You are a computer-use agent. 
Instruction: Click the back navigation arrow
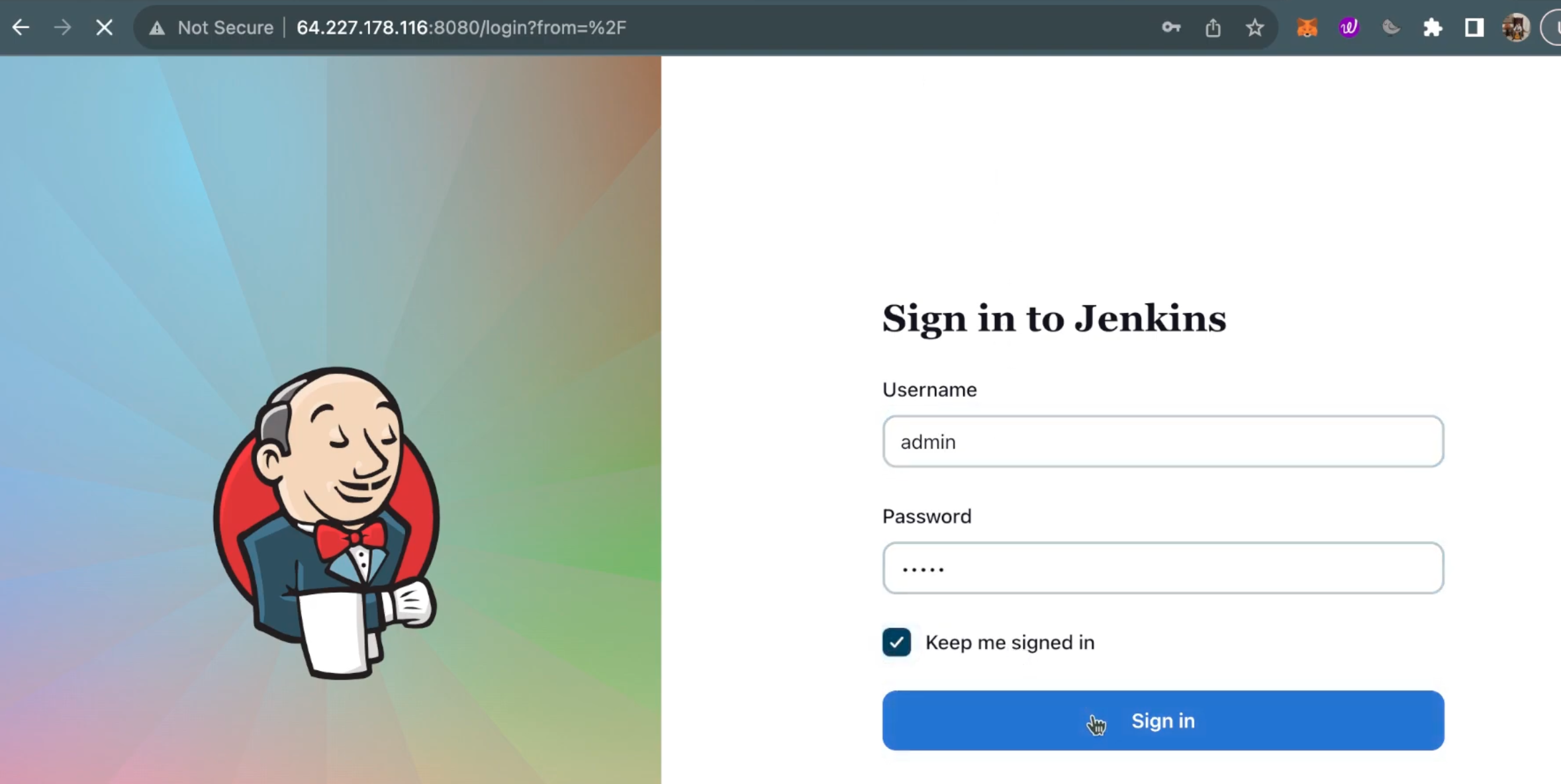22,28
